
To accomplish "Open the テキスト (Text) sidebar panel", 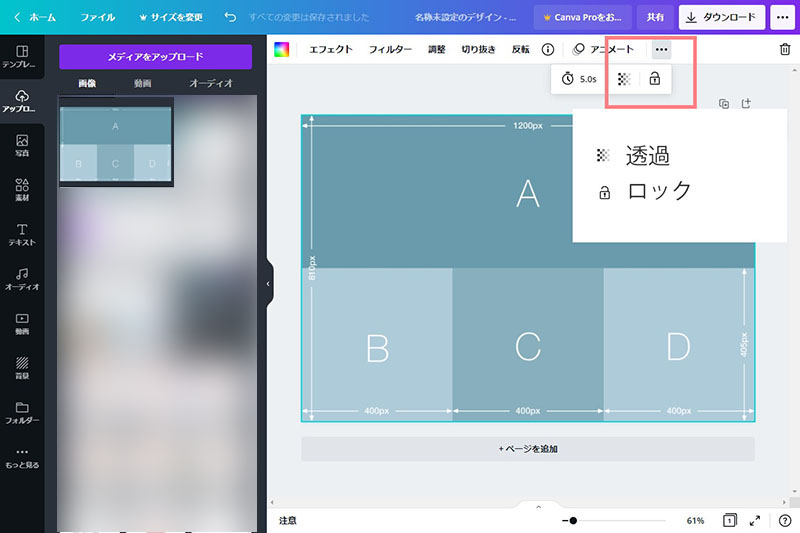I will 22,235.
